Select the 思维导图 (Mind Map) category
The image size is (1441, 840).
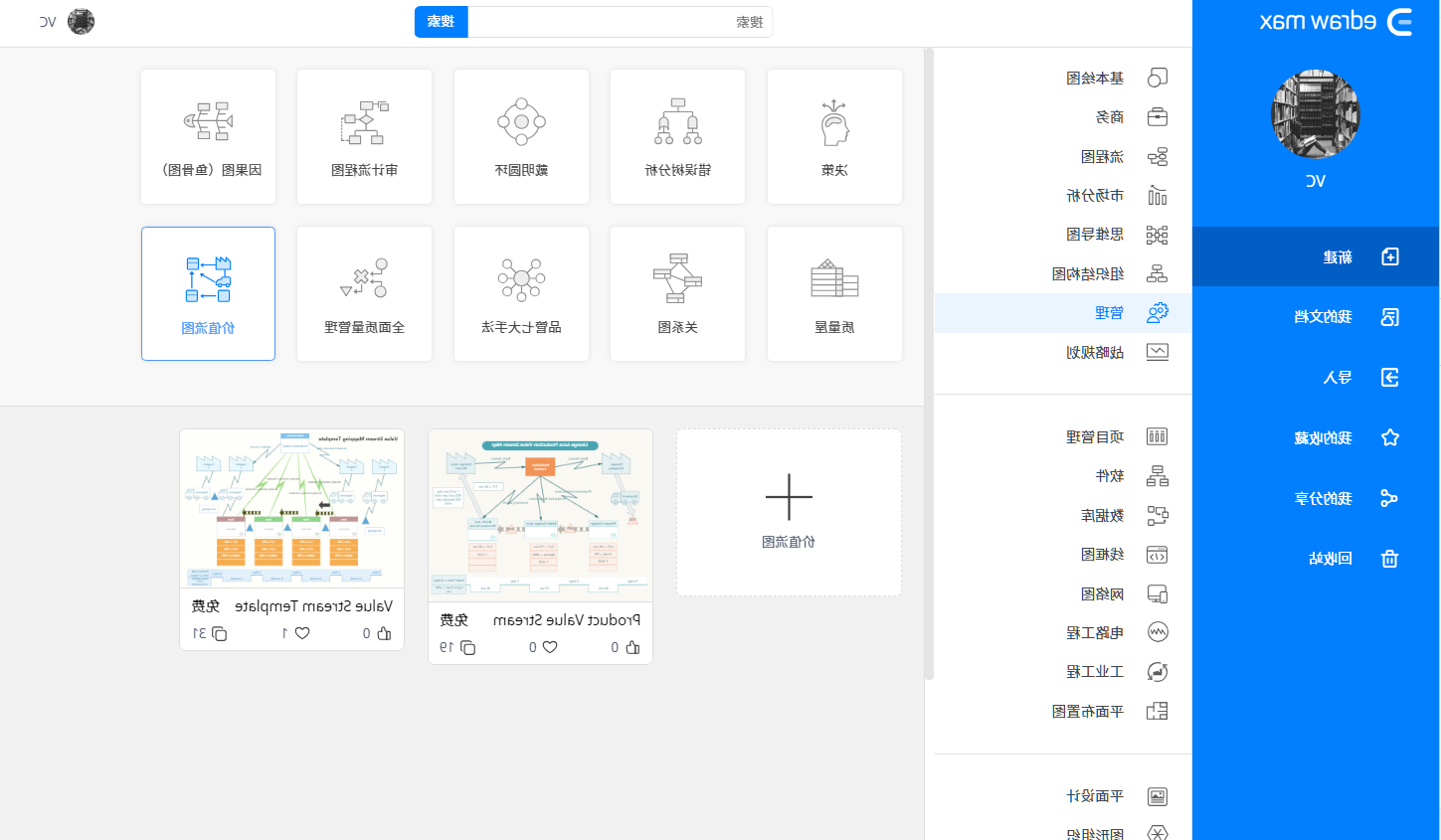pyautogui.click(x=1063, y=235)
